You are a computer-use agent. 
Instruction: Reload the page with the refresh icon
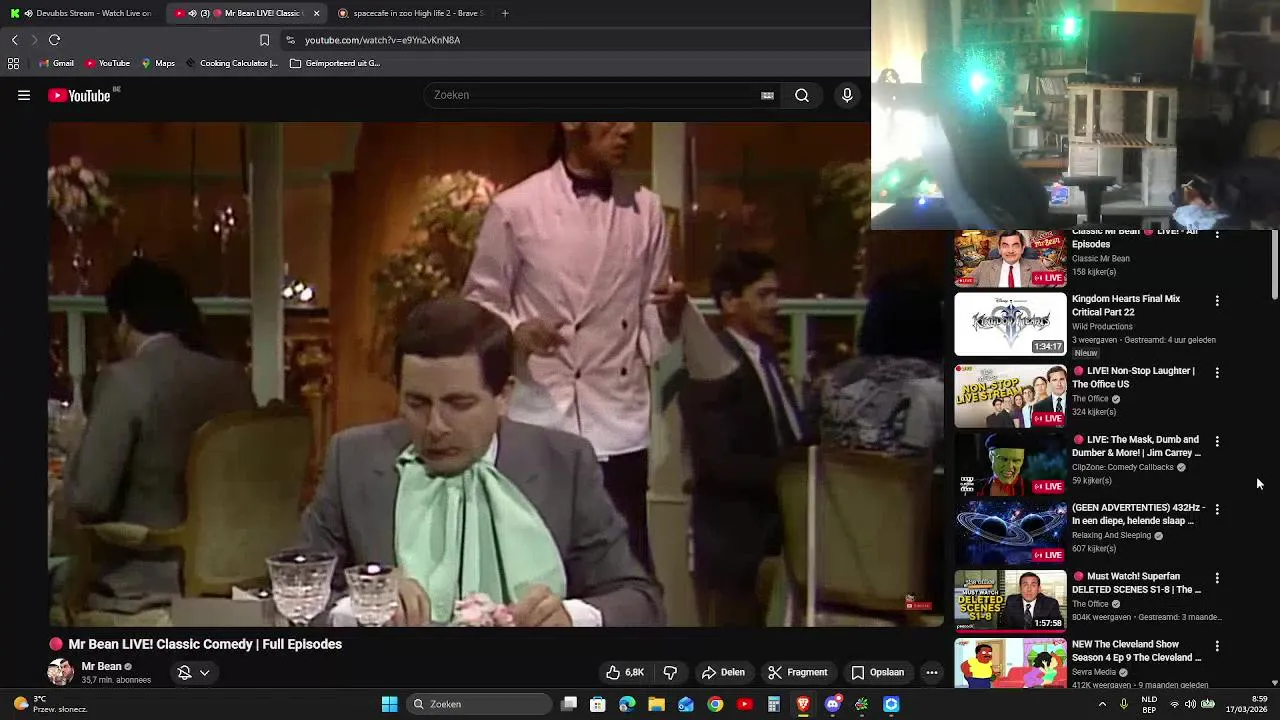point(55,40)
